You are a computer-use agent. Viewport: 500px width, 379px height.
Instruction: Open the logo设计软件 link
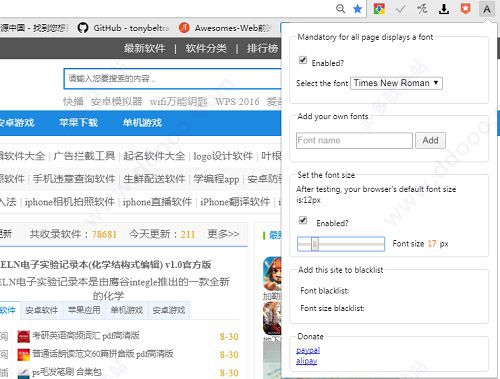click(x=223, y=156)
